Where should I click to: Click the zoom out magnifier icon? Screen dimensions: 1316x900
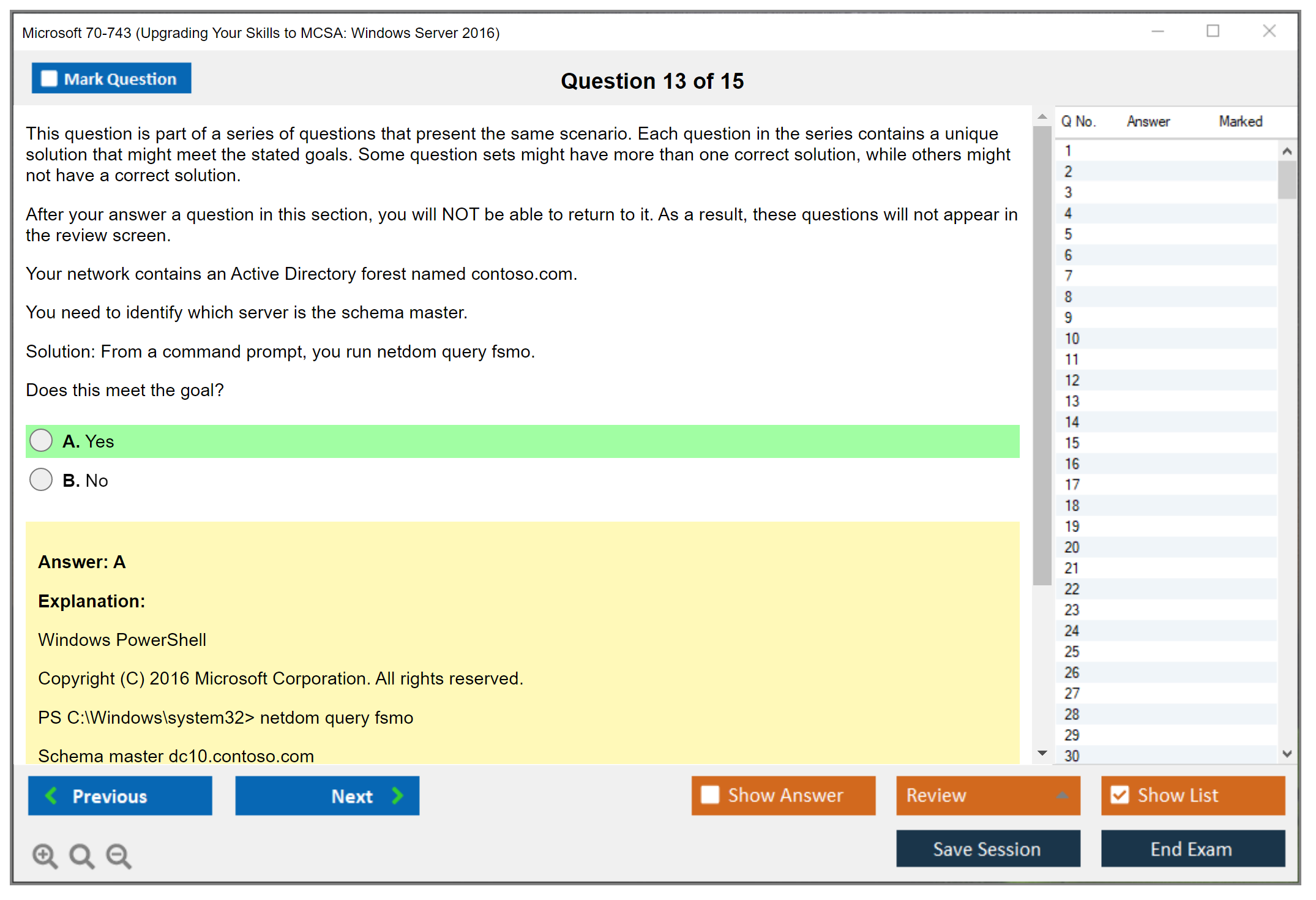[118, 855]
